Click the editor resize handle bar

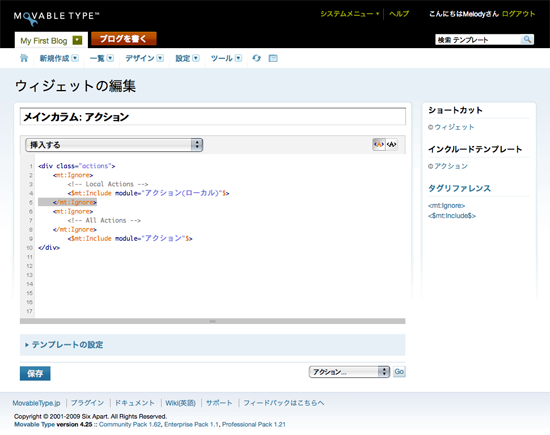tap(213, 321)
